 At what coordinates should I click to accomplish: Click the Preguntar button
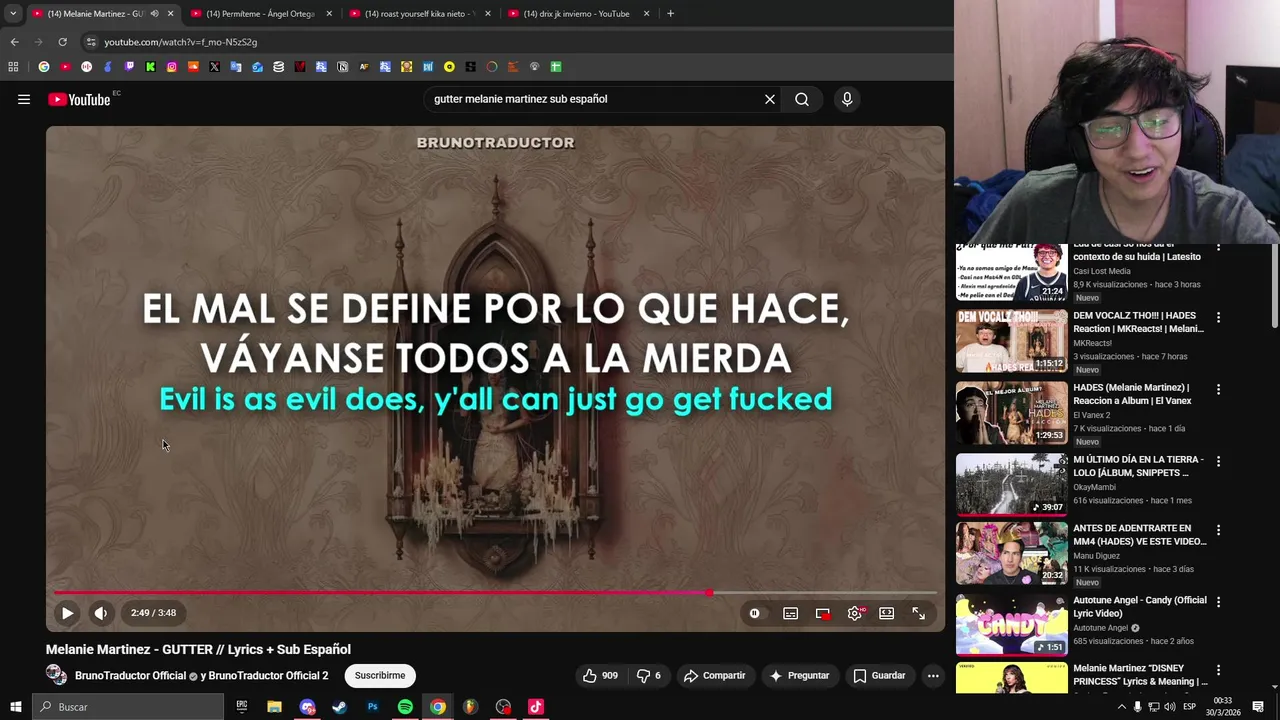[799, 676]
